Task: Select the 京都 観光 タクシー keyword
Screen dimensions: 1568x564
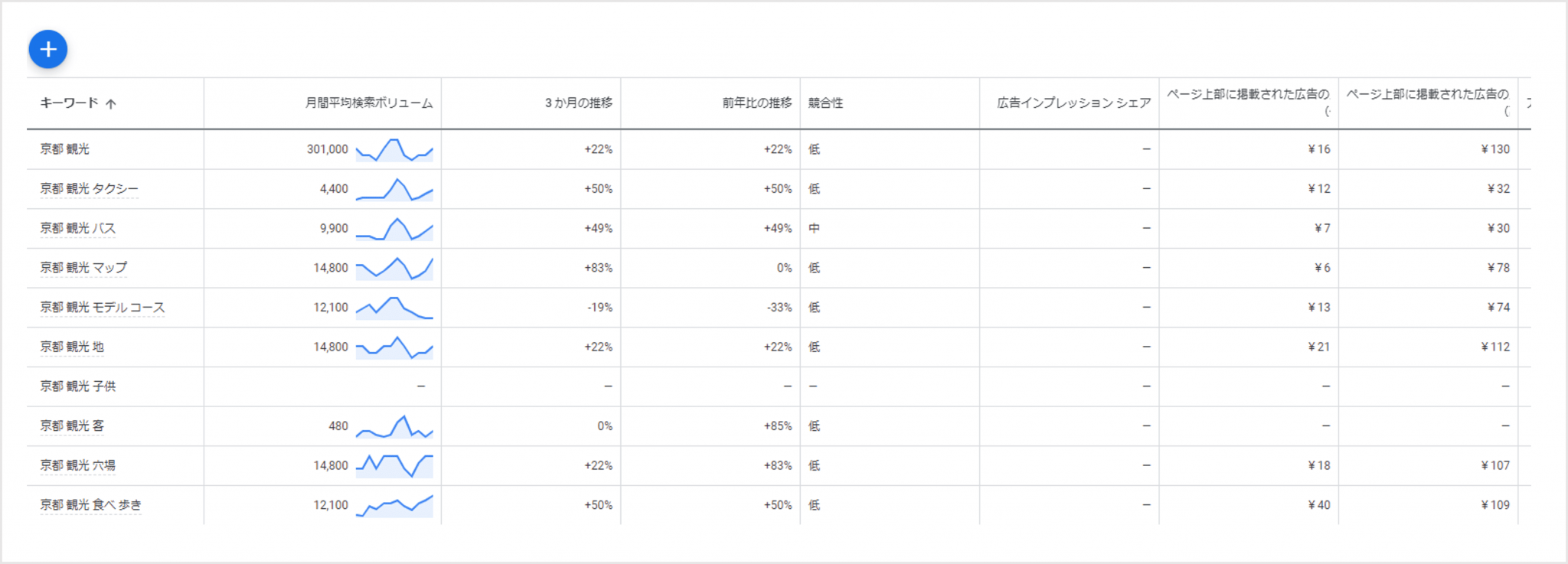Action: pyautogui.click(x=90, y=189)
